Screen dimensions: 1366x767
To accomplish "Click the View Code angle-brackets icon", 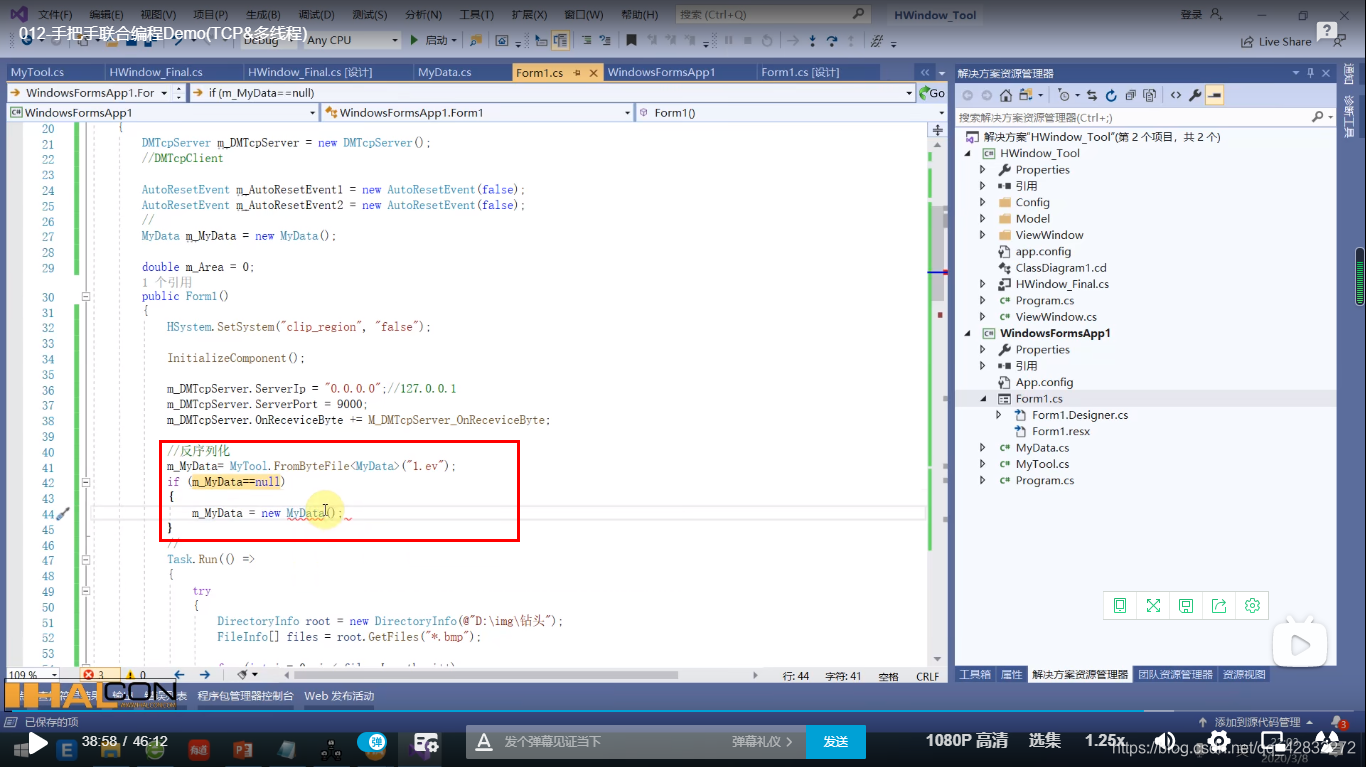I will click(1176, 95).
